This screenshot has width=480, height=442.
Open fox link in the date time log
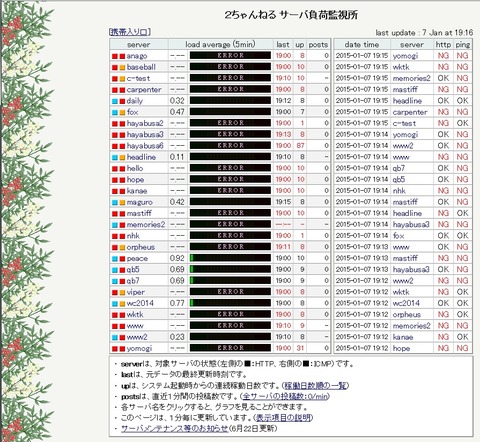point(398,236)
